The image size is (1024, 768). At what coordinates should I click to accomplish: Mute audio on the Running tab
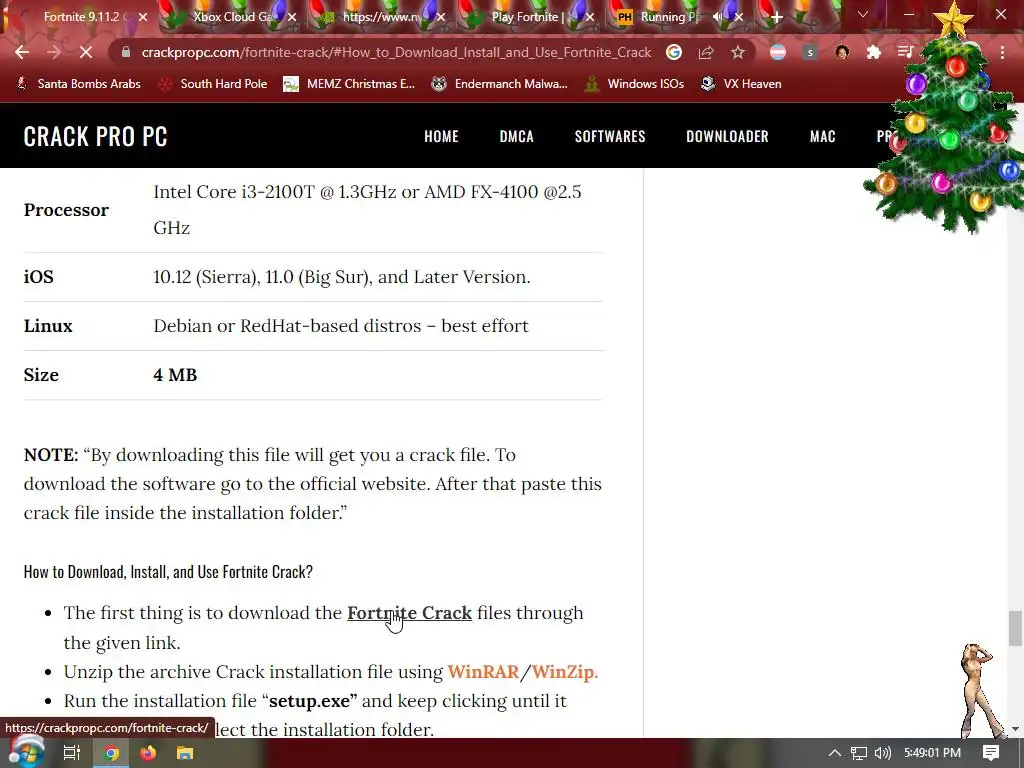point(718,17)
